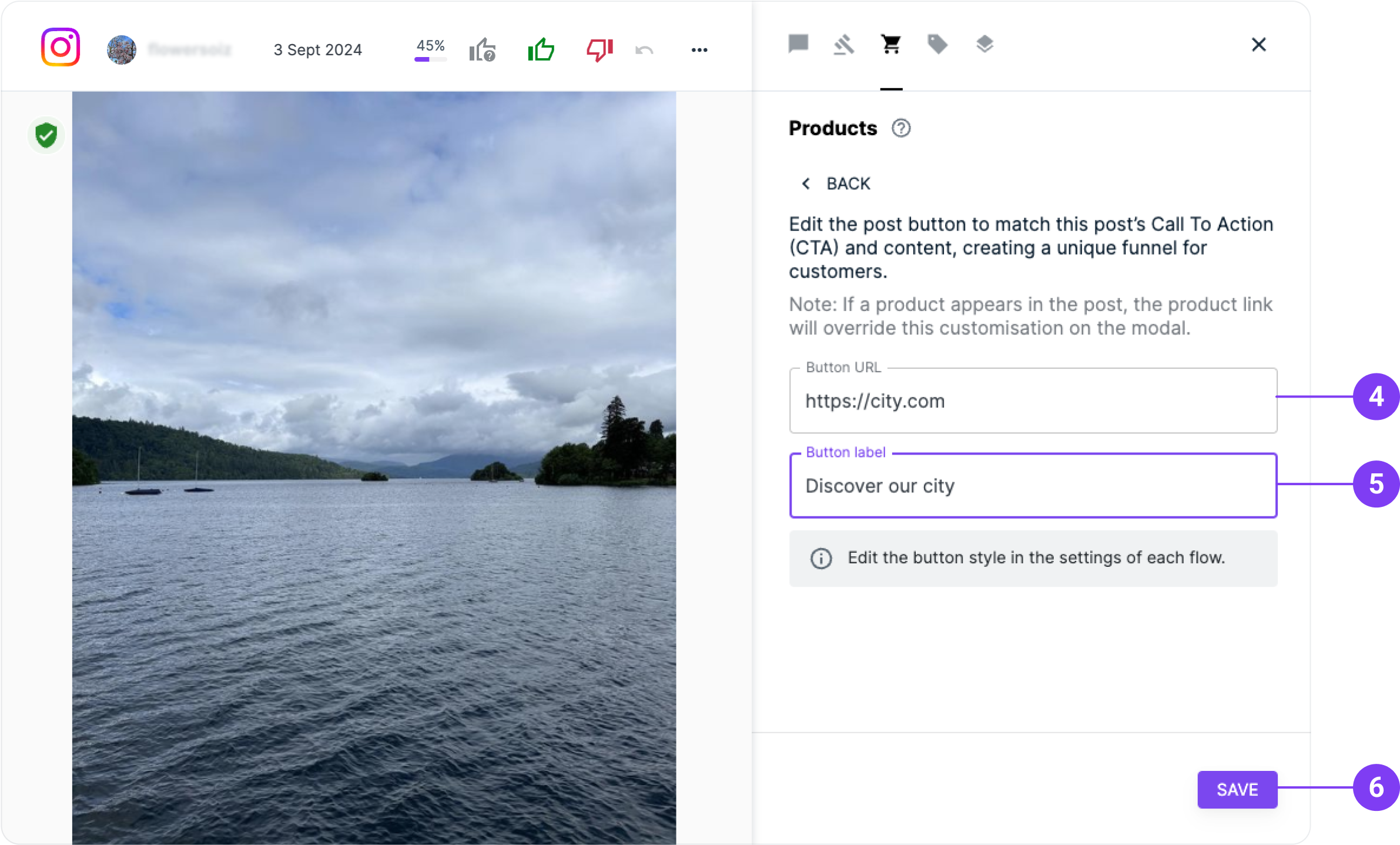Click into the Button URL field

1033,402
